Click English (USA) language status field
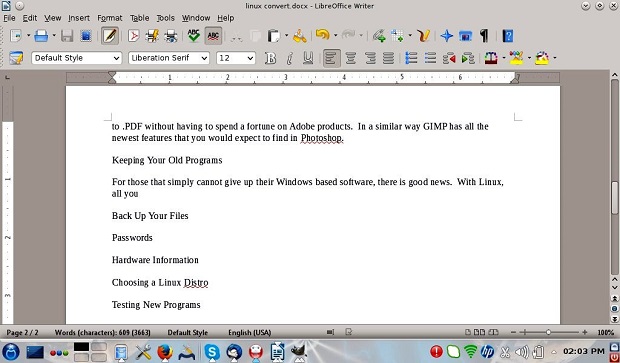 [x=250, y=333]
